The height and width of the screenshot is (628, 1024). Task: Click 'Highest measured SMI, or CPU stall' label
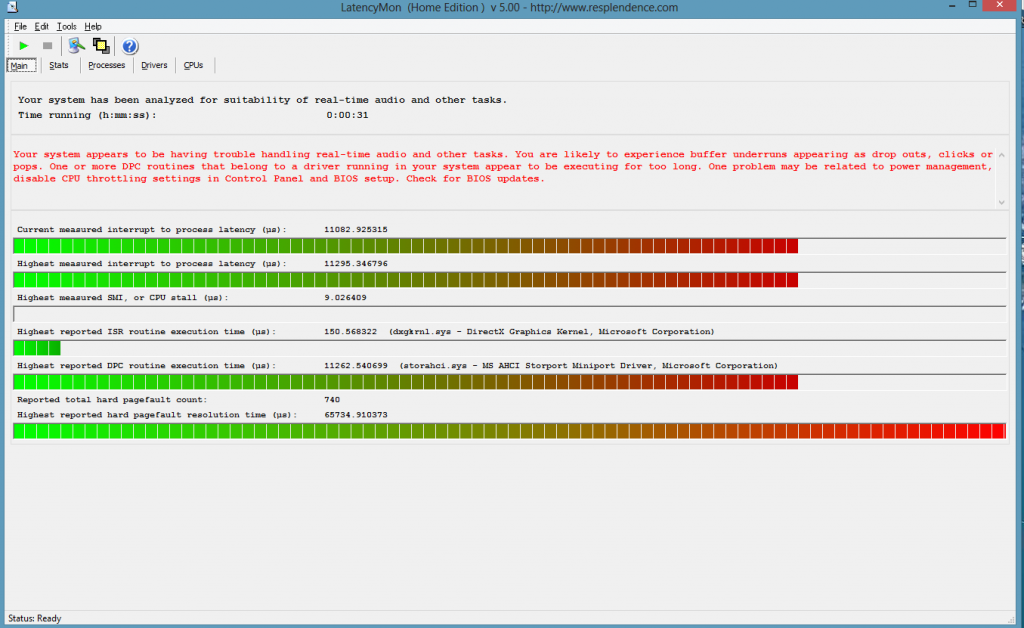coord(123,298)
